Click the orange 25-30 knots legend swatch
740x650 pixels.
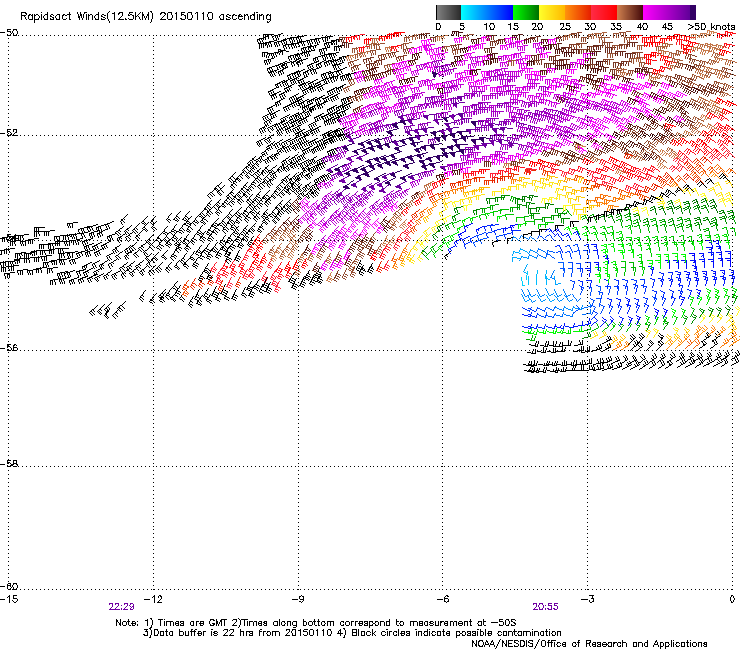(x=578, y=12)
